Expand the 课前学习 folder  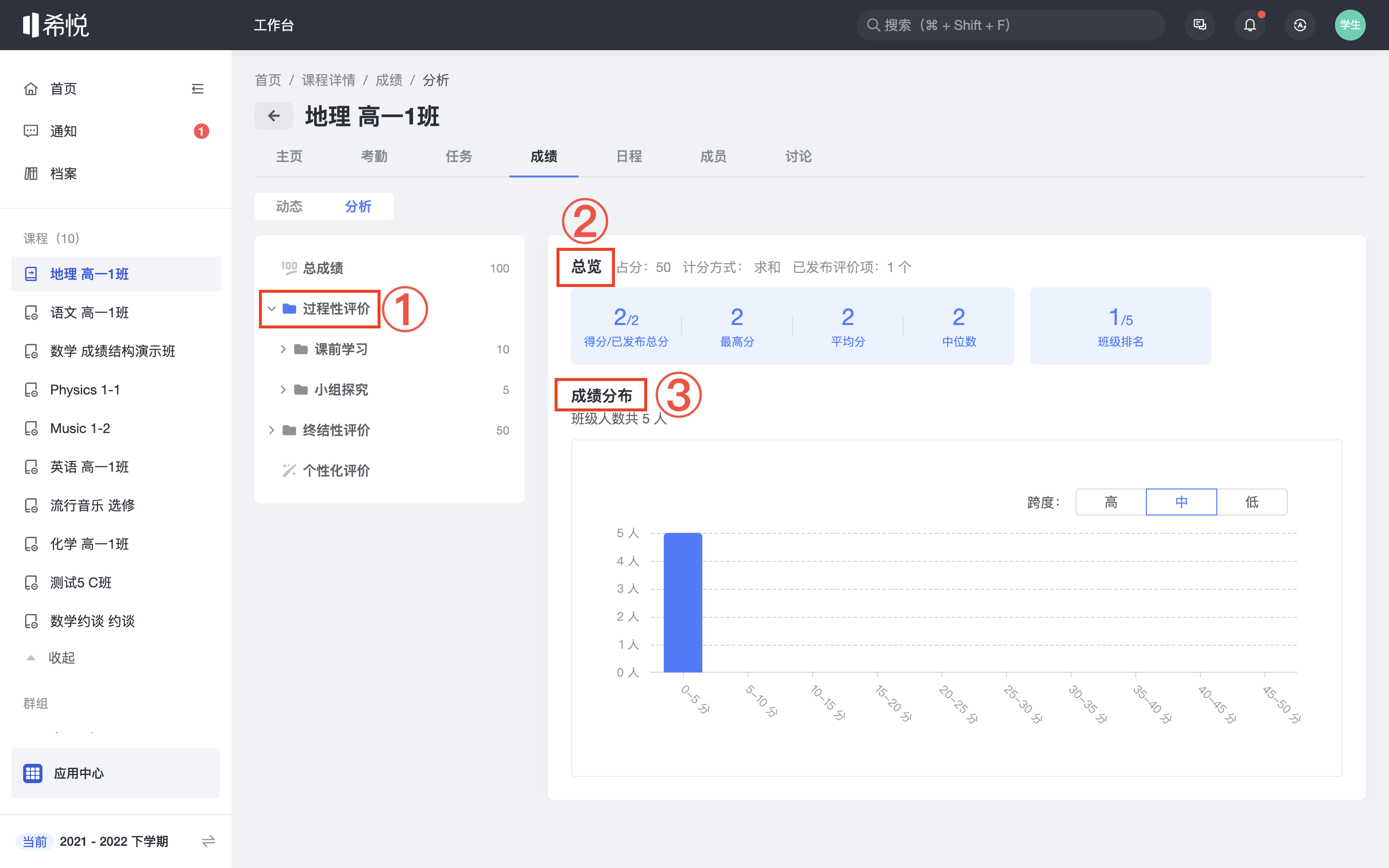pos(283,349)
